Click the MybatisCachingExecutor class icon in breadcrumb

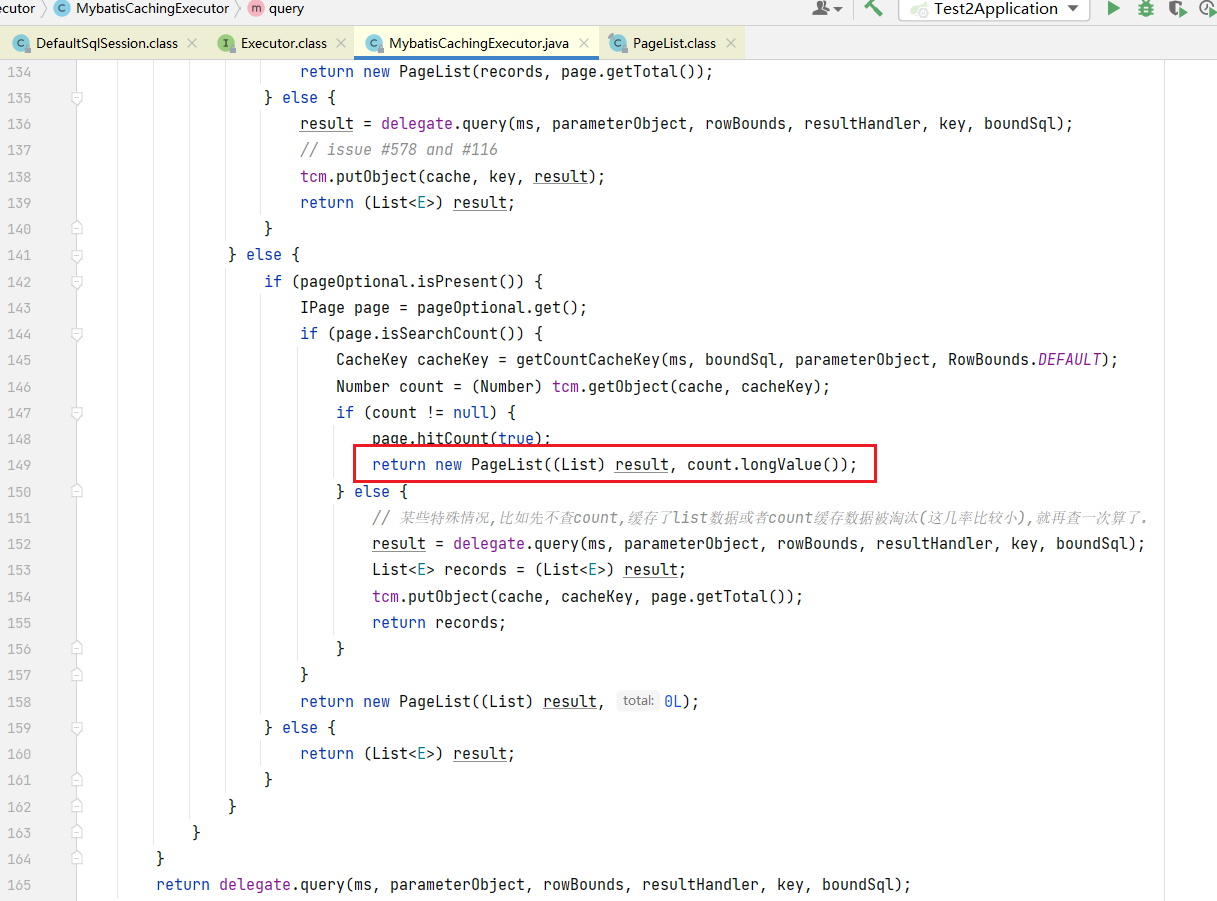62,9
